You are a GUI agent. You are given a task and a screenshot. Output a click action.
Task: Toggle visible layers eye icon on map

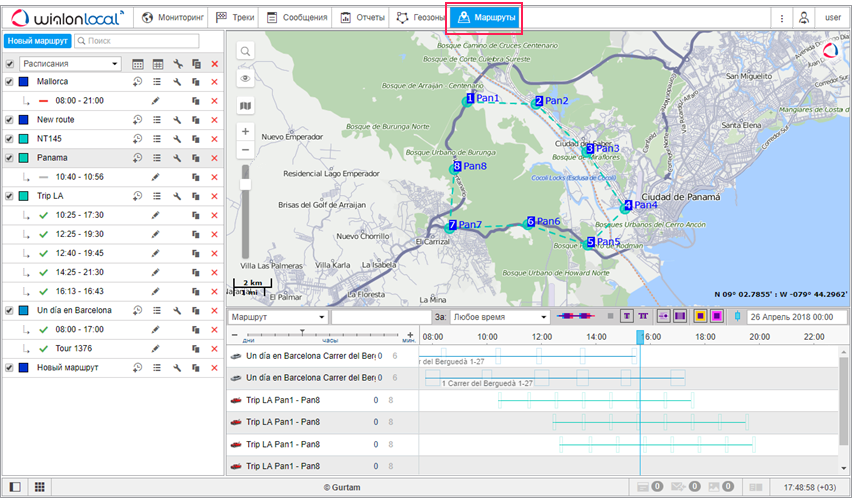click(x=245, y=78)
